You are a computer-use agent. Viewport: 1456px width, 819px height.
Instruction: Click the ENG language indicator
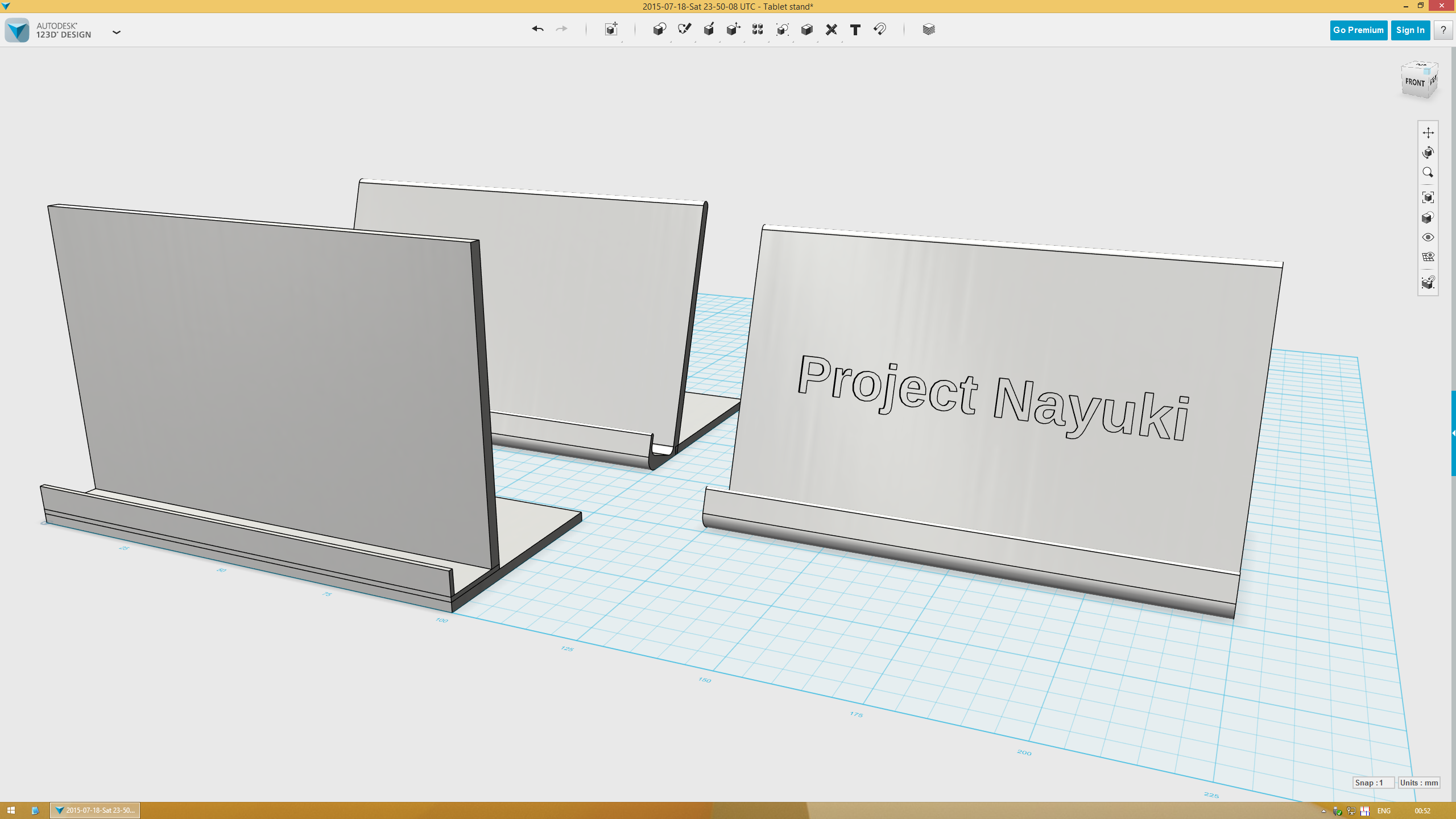pyautogui.click(x=1384, y=811)
